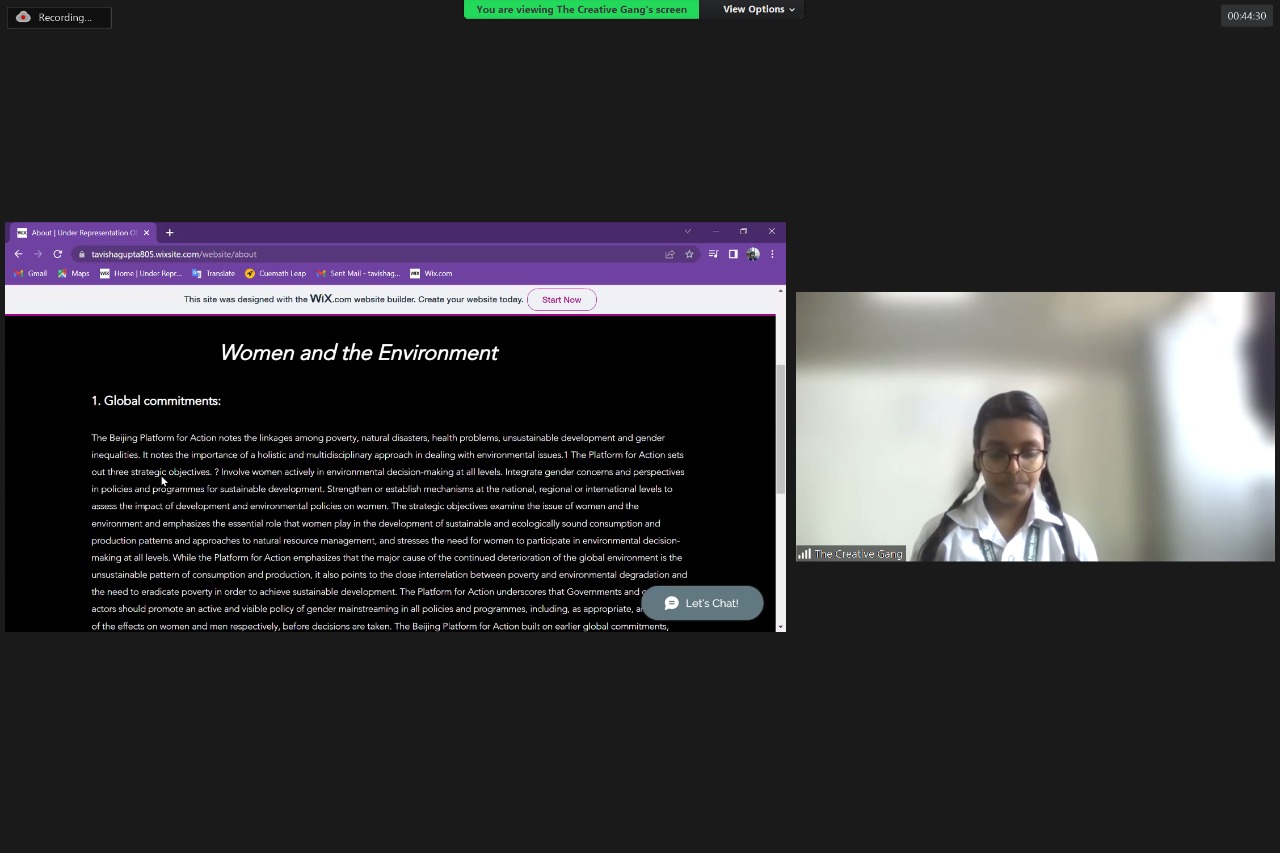Expand the View Options dropdown
The image size is (1280, 853).
758,9
